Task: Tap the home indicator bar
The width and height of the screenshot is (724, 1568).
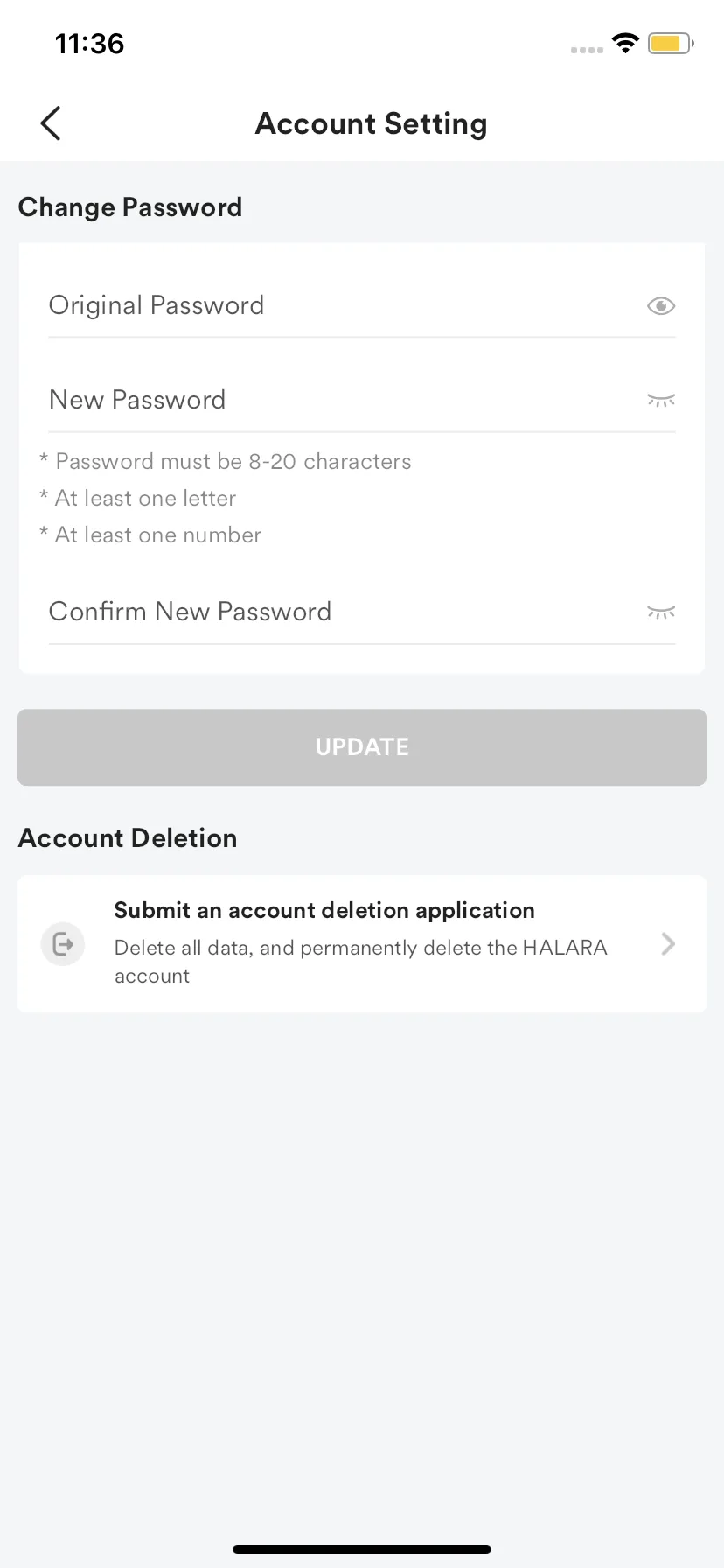Action: (362, 1550)
